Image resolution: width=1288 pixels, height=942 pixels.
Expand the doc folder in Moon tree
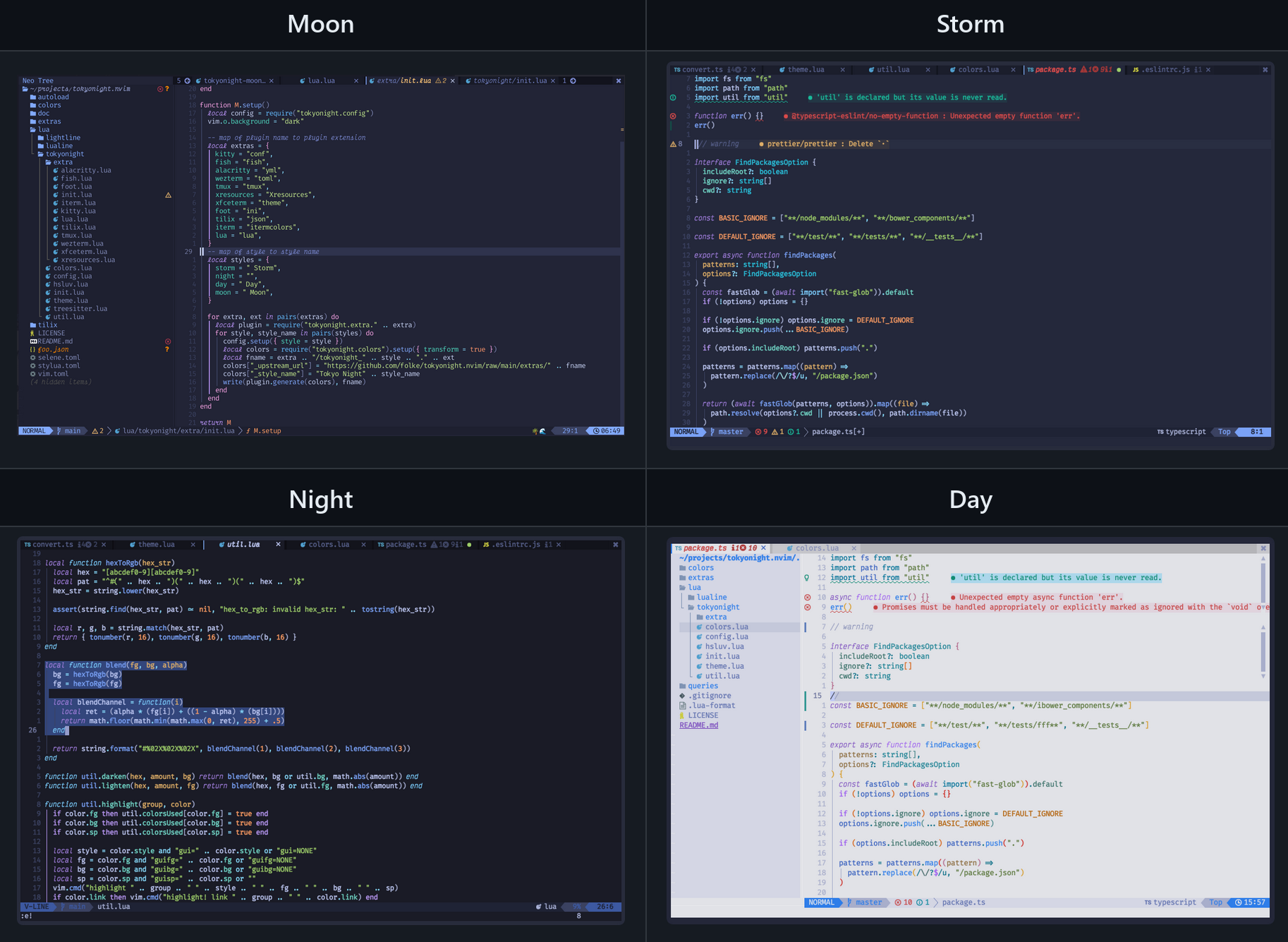pyautogui.click(x=40, y=114)
